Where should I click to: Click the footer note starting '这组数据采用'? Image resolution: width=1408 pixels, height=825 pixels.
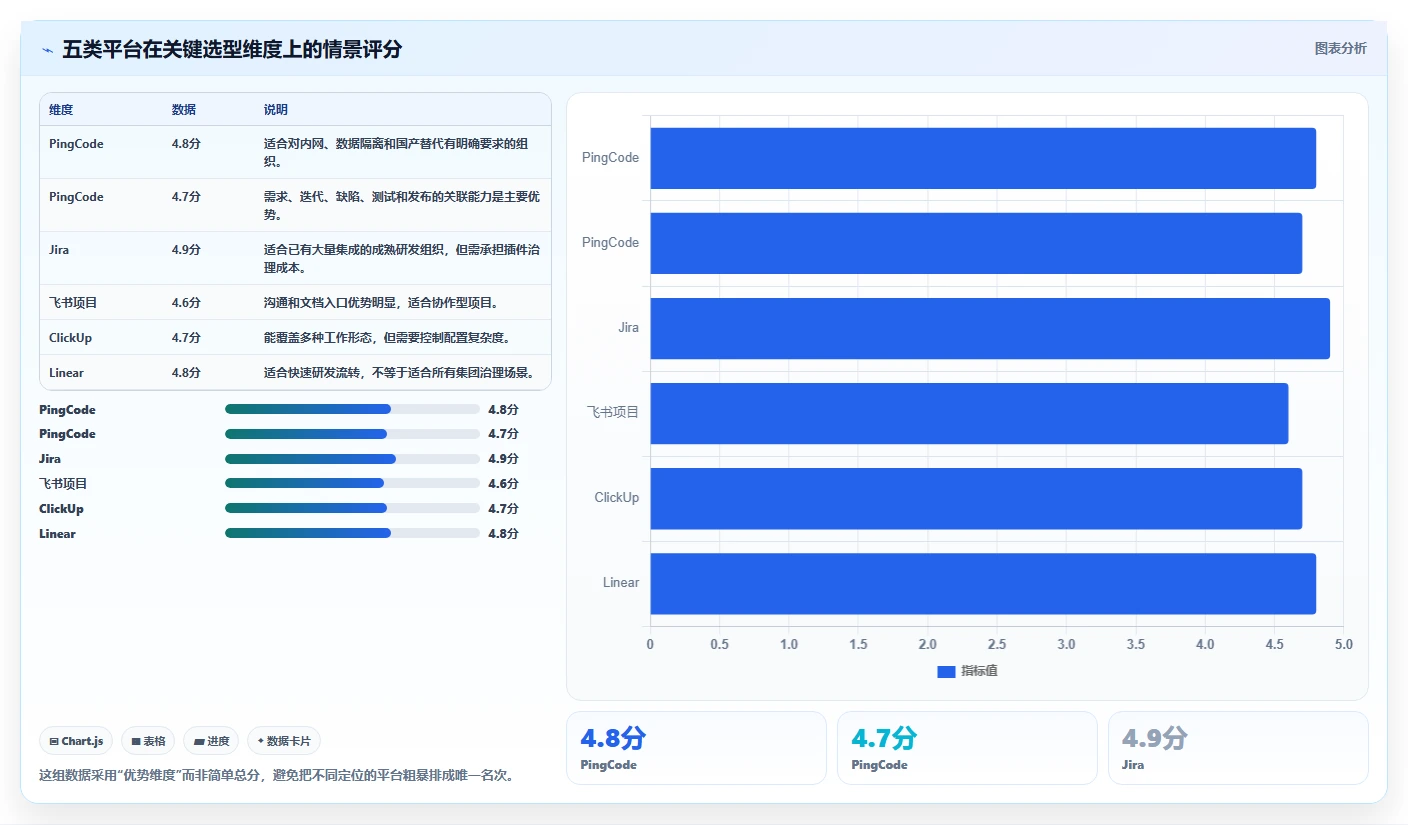[277, 775]
